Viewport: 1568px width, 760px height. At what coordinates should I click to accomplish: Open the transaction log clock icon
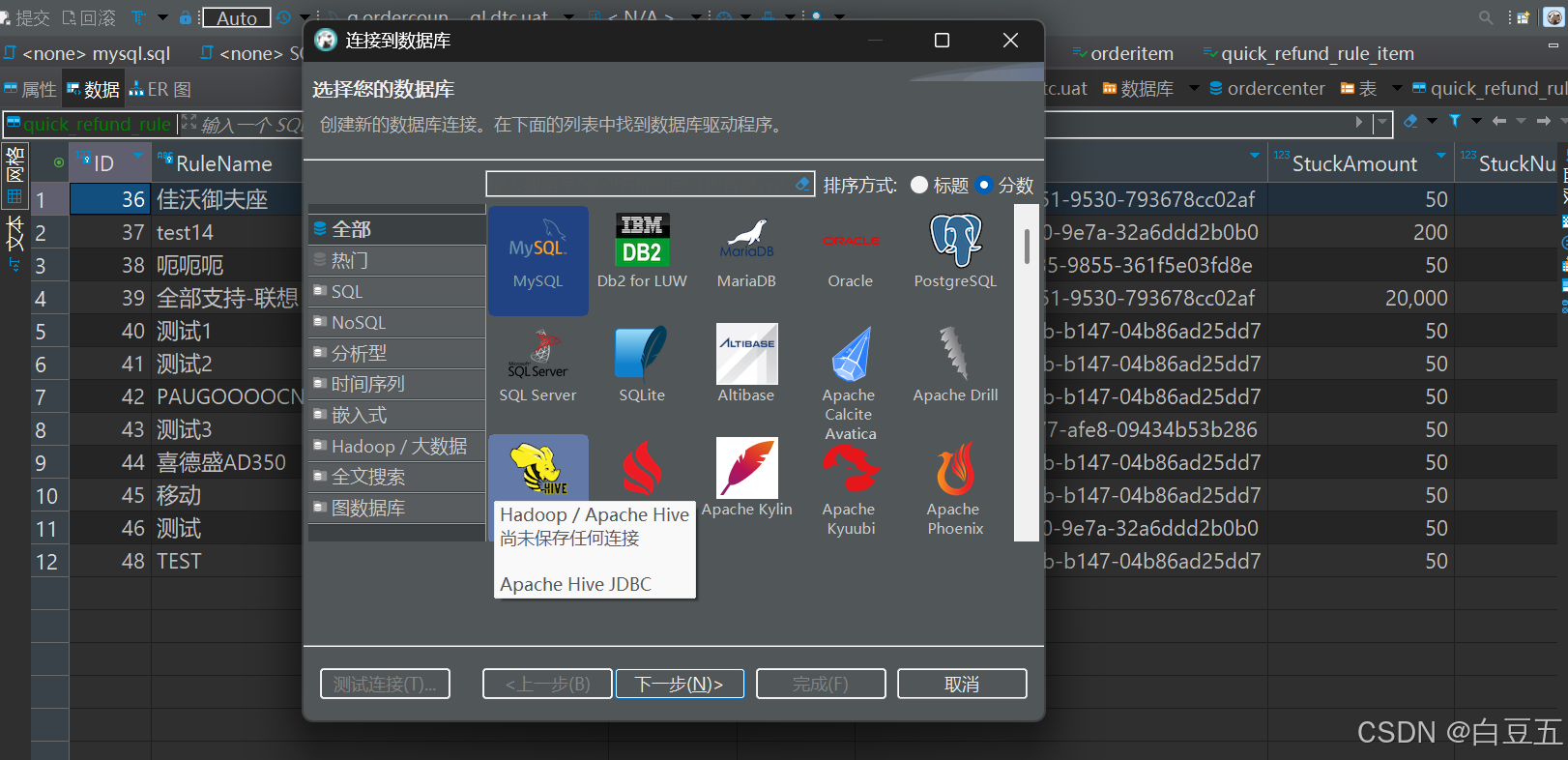pyautogui.click(x=283, y=17)
